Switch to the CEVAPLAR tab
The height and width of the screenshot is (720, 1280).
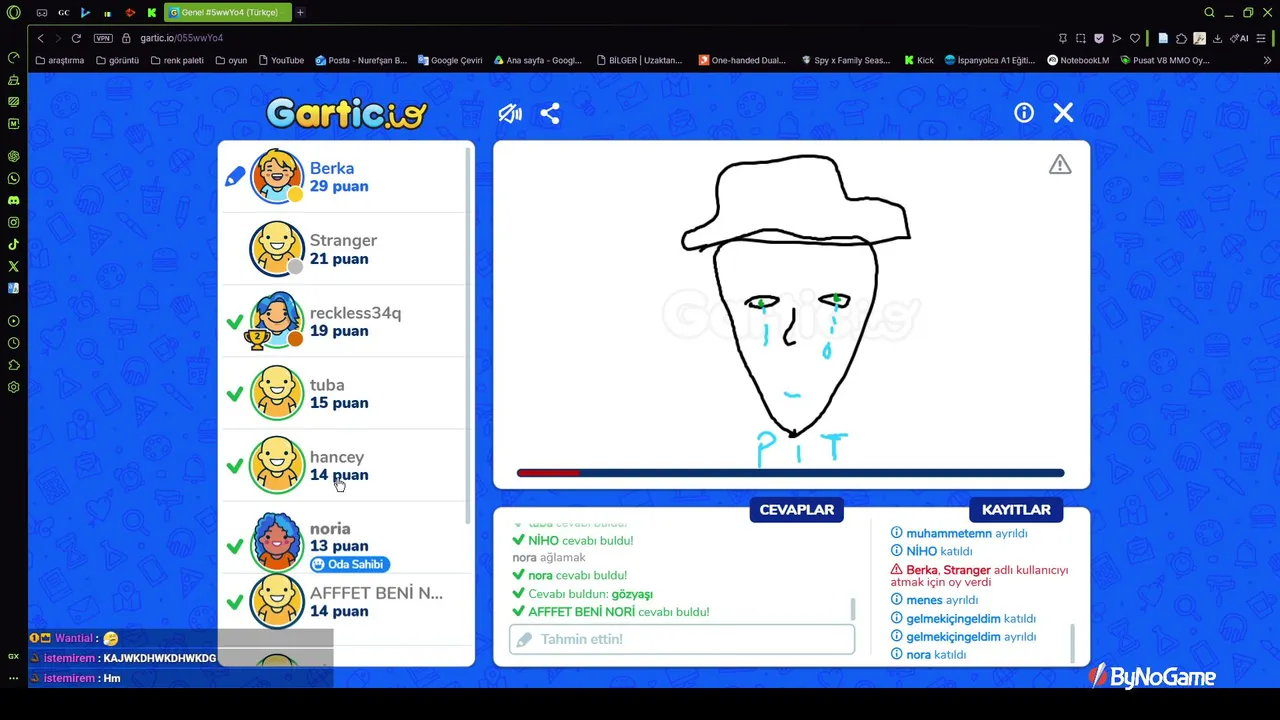797,510
